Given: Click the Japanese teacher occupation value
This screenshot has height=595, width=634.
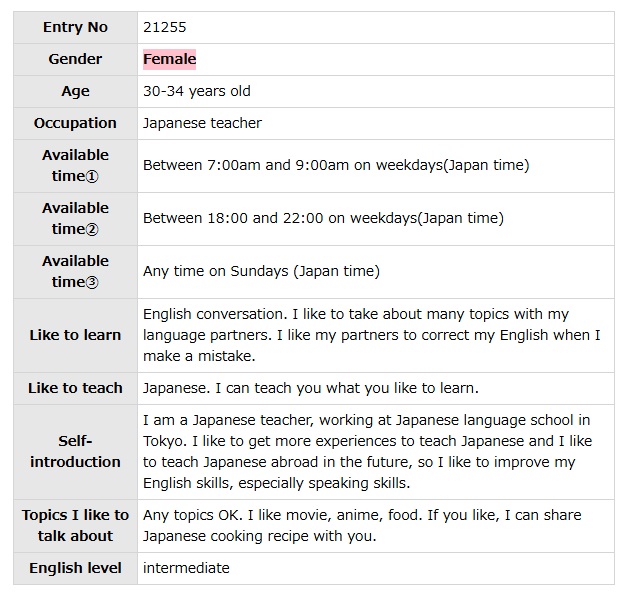Looking at the screenshot, I should point(202,123).
